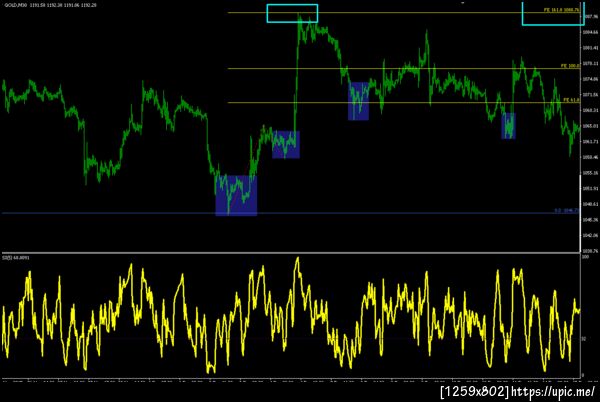This screenshot has width=600, height=402.
Task: Click the 1065.01 price scale value
Action: pyautogui.click(x=590, y=126)
